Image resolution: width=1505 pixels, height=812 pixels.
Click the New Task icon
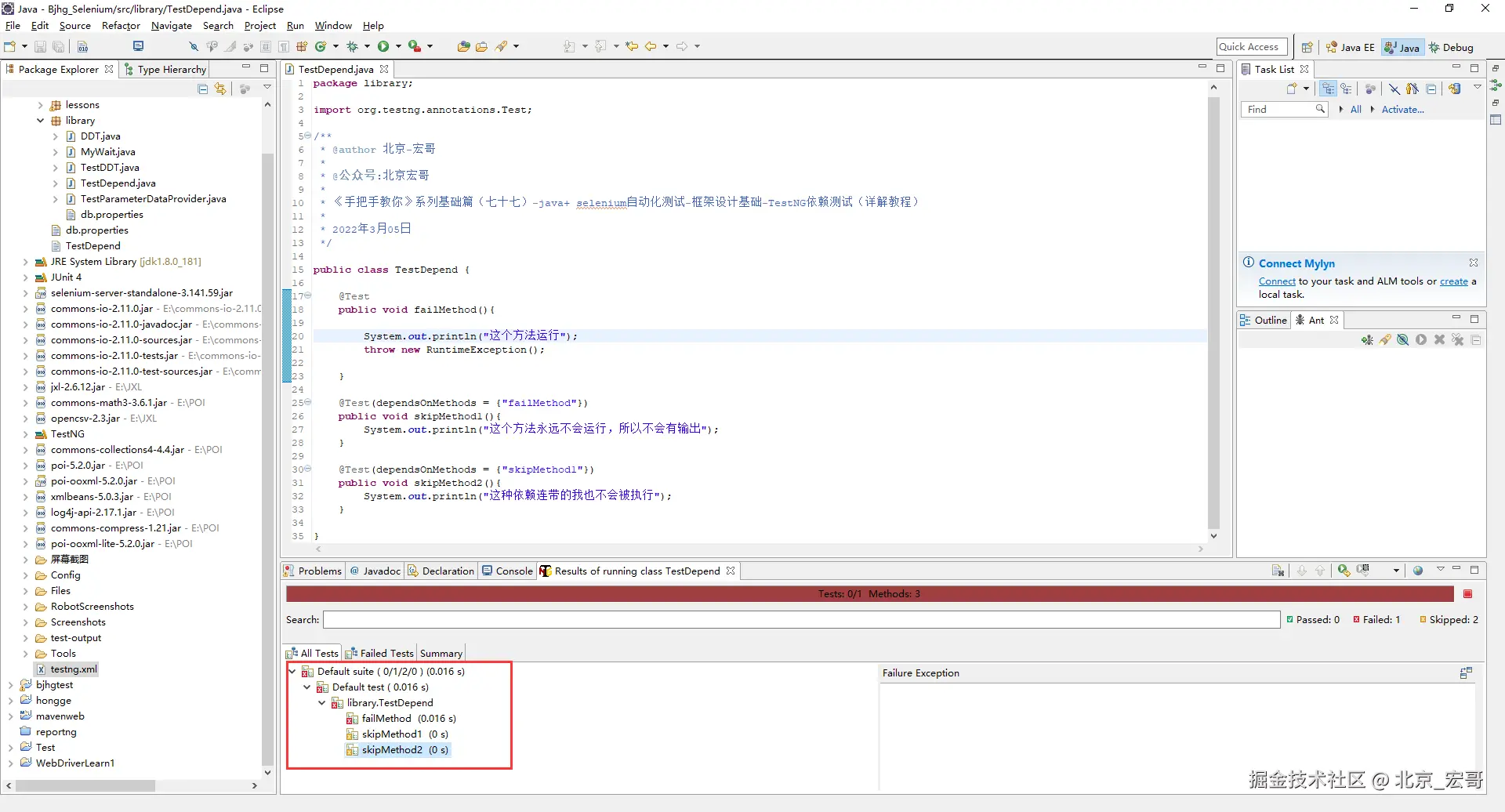click(1292, 89)
